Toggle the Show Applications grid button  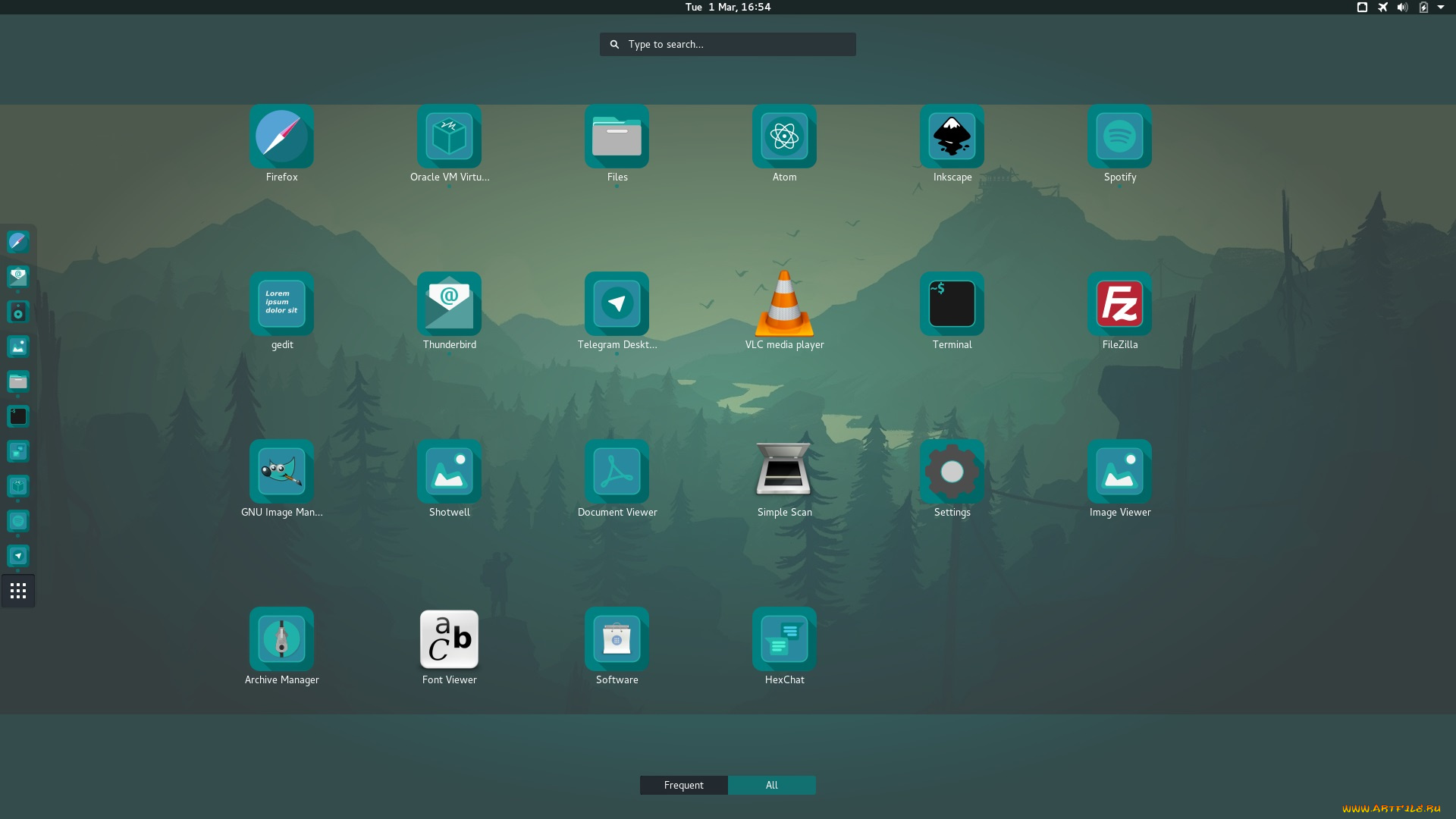point(18,591)
